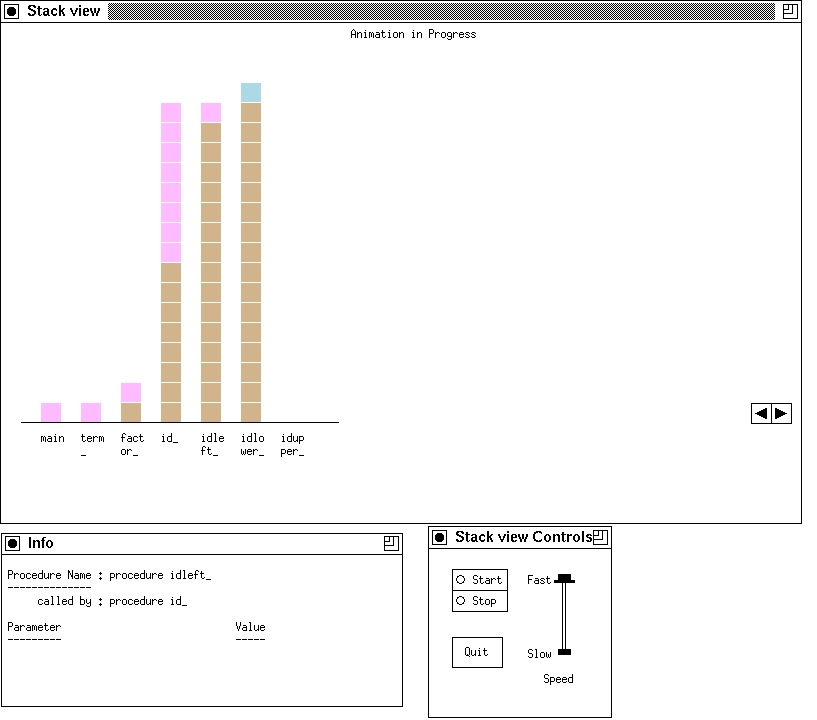The width and height of the screenshot is (817, 720).
Task: Click the pink top block of factor_ stack
Action: tap(131, 392)
